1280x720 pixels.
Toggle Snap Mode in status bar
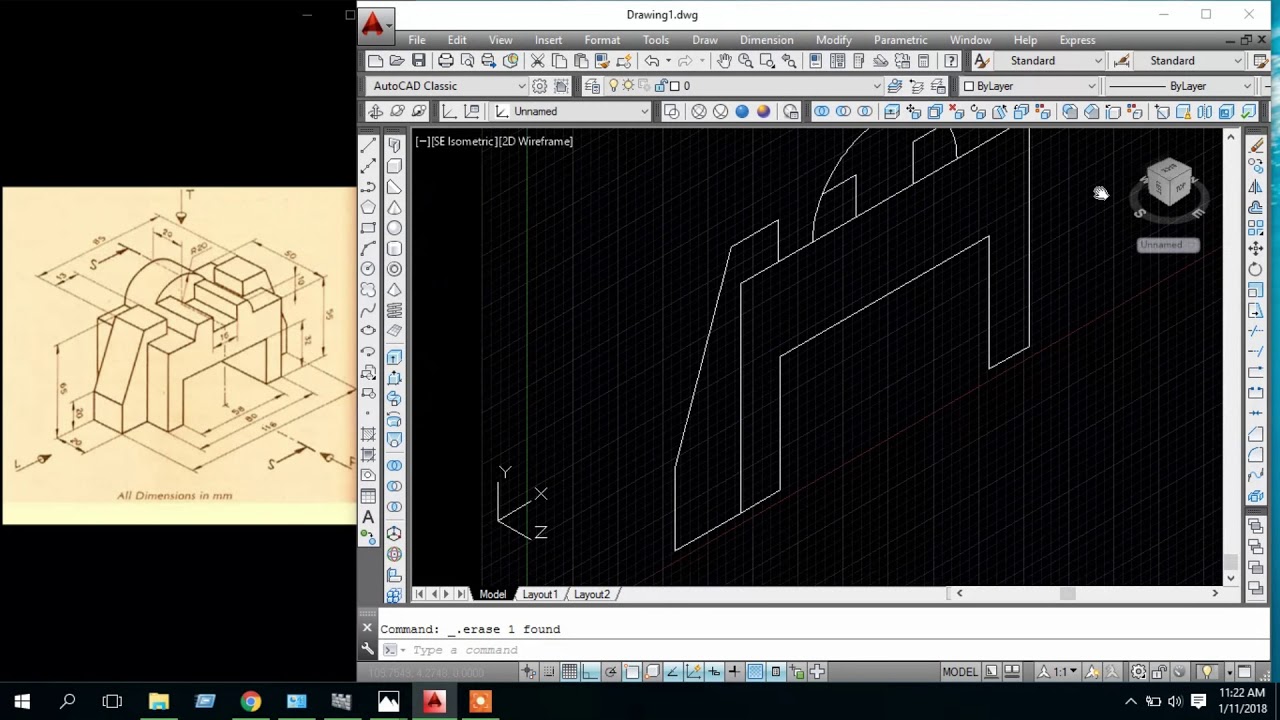[548, 672]
